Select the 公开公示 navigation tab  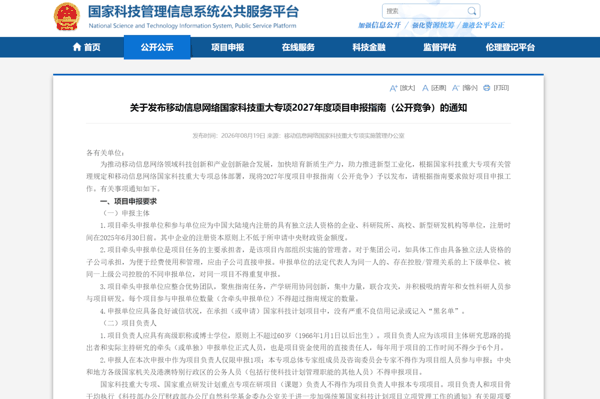tap(157, 47)
